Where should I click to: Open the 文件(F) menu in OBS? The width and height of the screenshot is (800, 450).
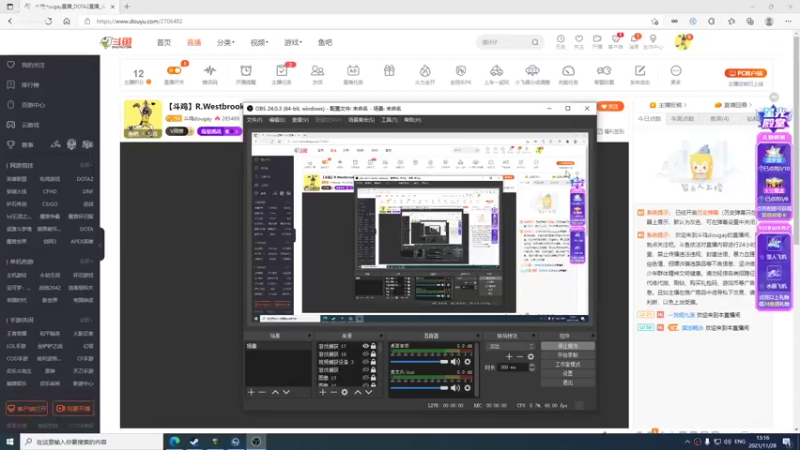click(254, 120)
